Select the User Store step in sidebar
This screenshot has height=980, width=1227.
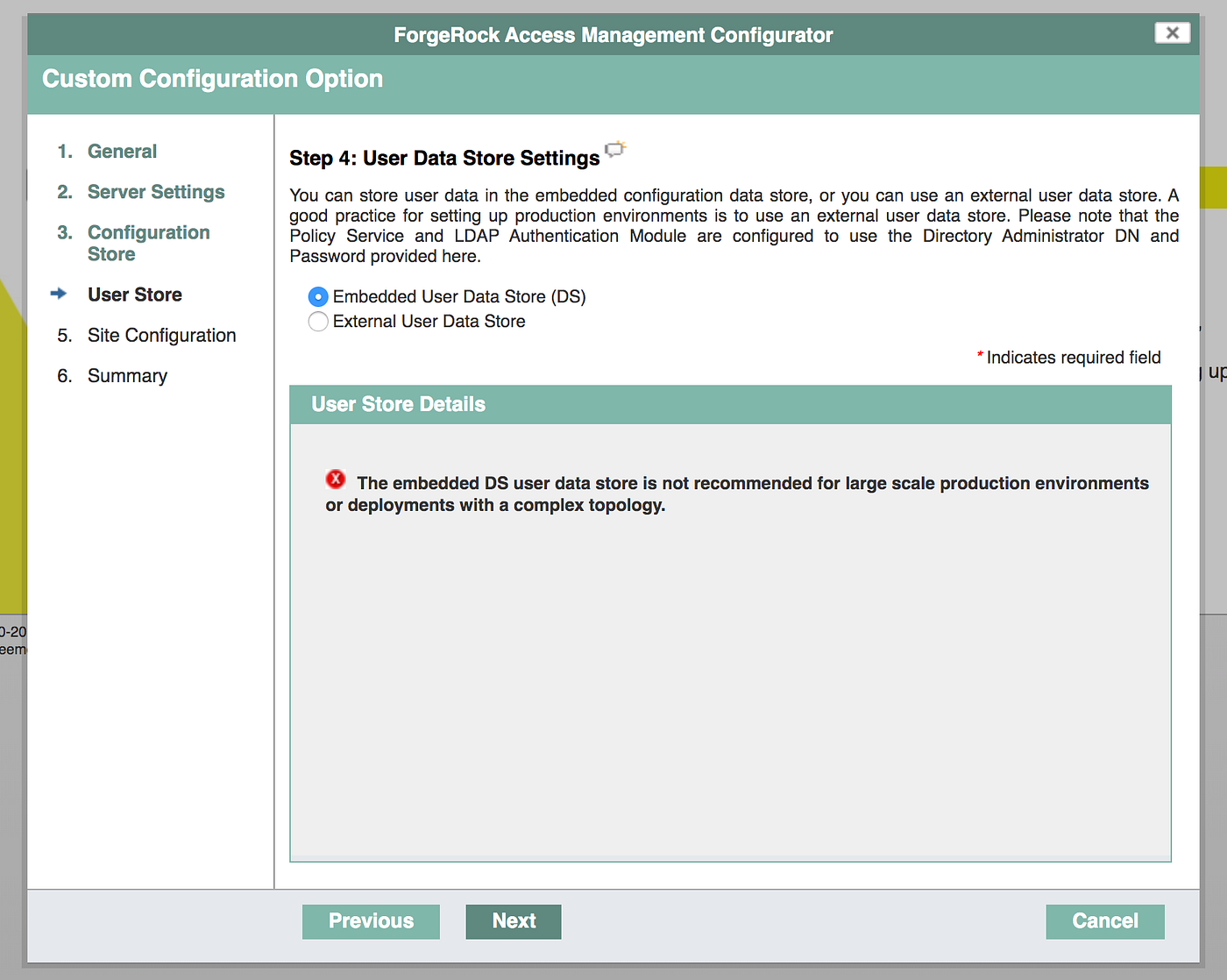click(x=134, y=295)
